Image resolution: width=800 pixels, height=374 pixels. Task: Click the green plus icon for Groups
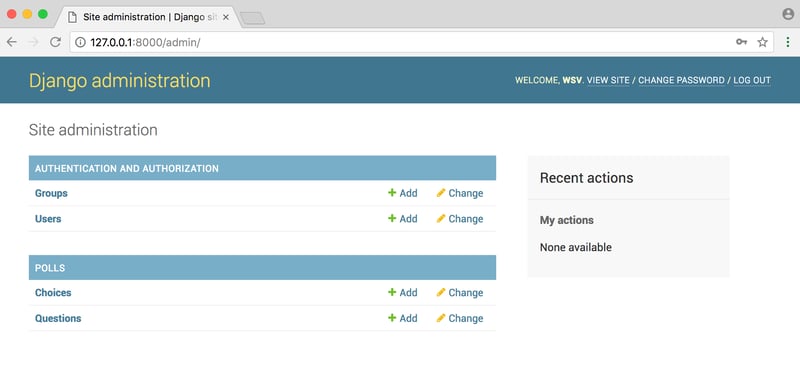[392, 193]
